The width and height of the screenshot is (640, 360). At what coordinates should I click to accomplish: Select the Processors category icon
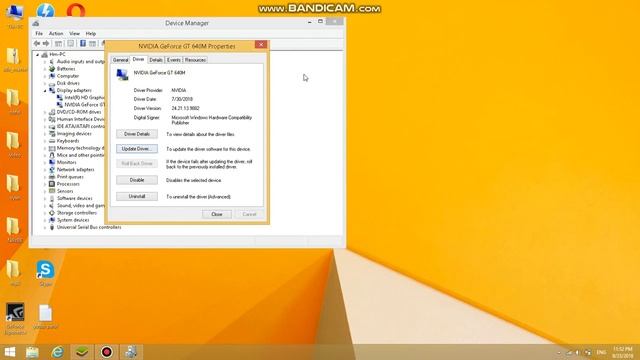(x=52, y=184)
